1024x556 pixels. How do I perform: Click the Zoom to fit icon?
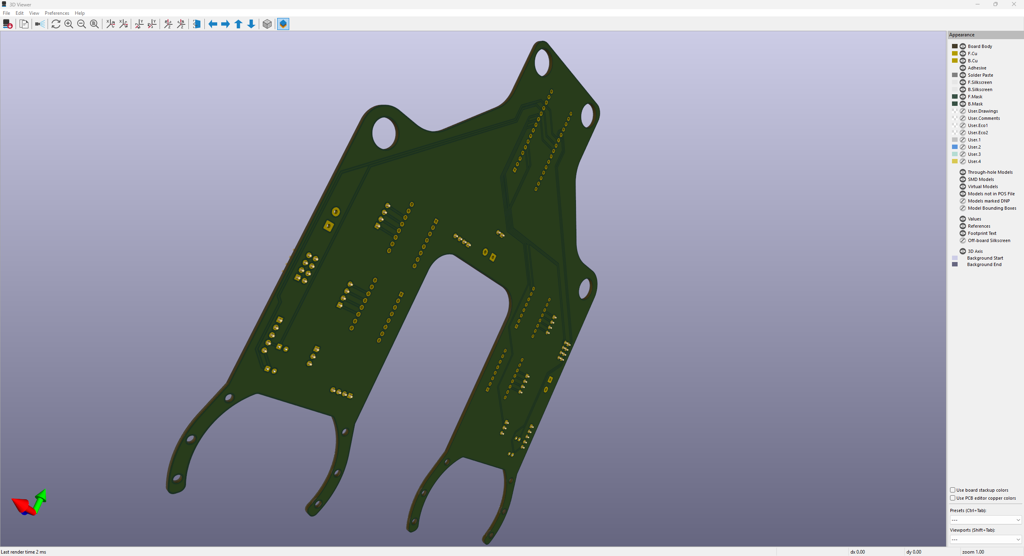click(95, 24)
